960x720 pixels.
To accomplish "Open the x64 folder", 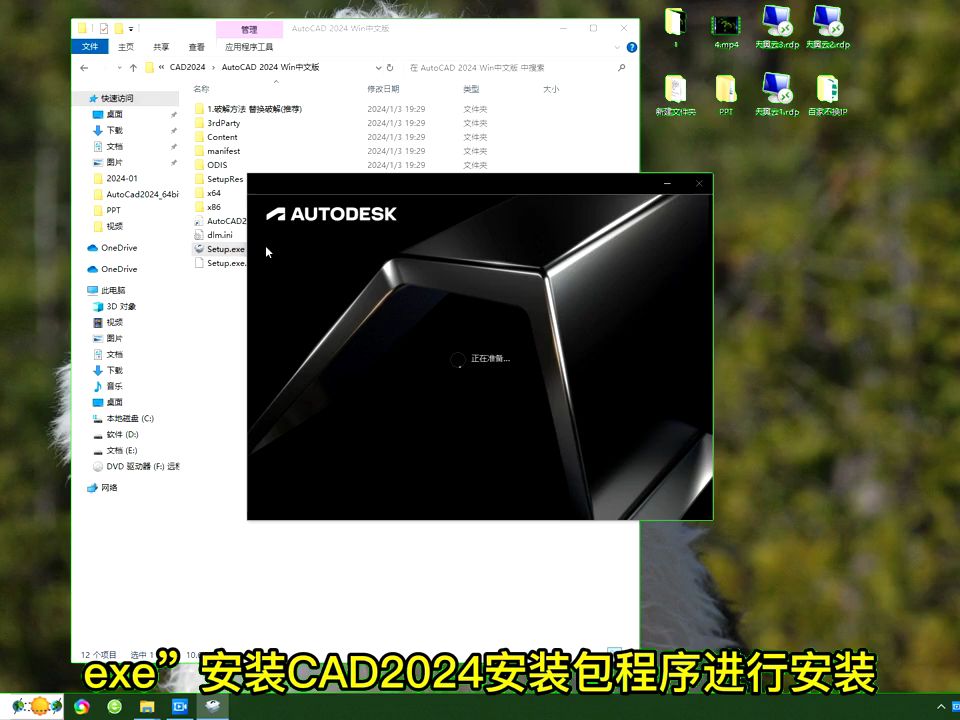I will pyautogui.click(x=215, y=193).
